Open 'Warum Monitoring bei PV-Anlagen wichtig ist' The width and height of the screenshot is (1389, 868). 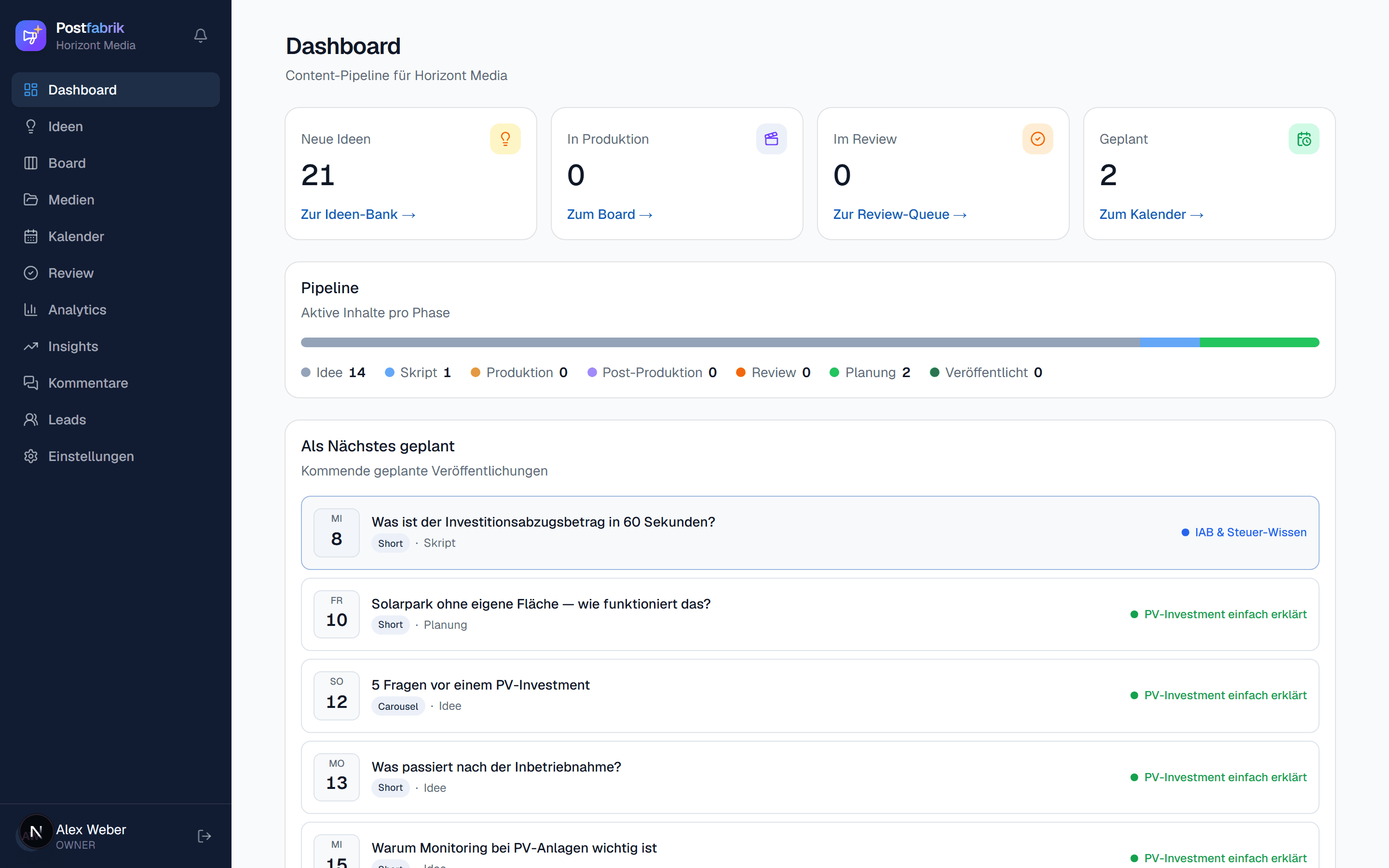pyautogui.click(x=810, y=846)
